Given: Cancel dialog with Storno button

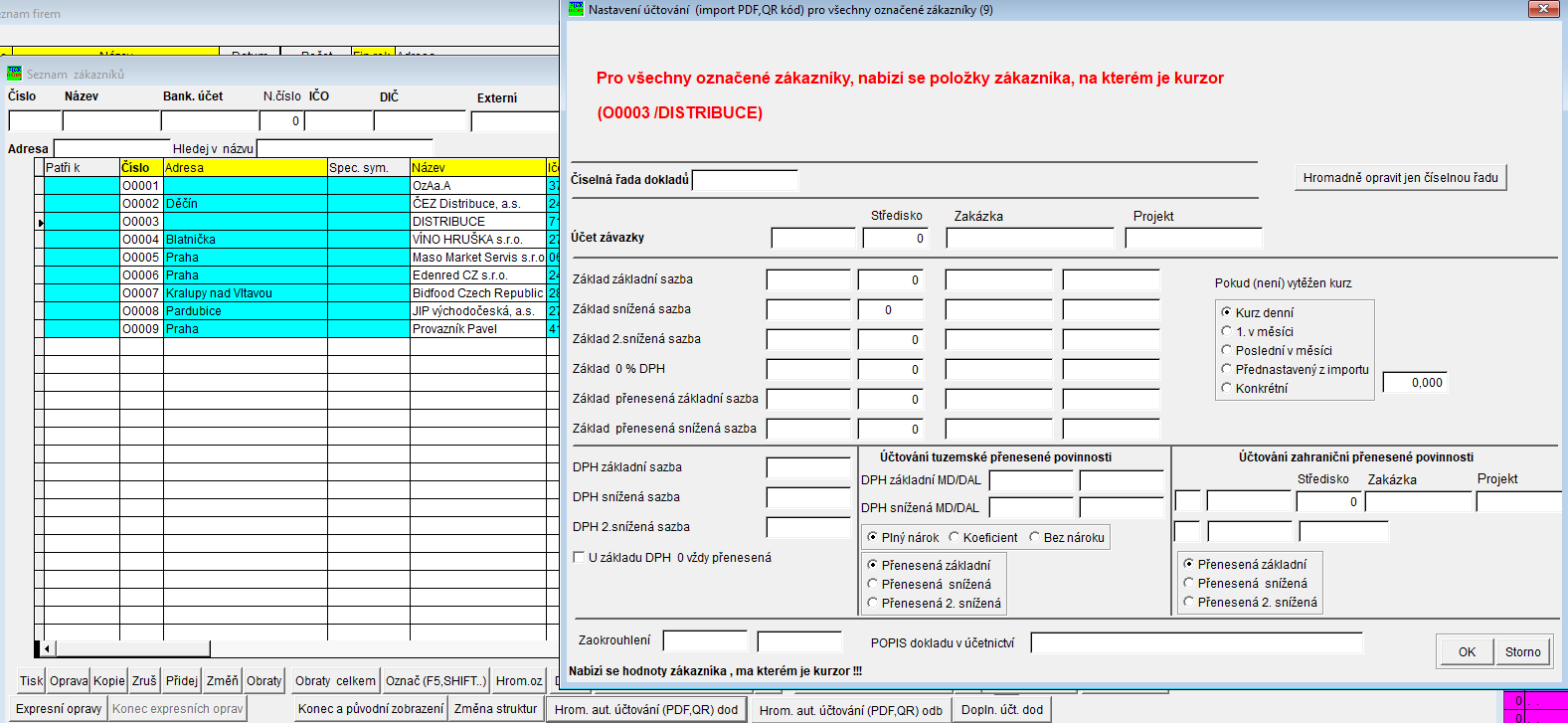Looking at the screenshot, I should (x=1522, y=651).
